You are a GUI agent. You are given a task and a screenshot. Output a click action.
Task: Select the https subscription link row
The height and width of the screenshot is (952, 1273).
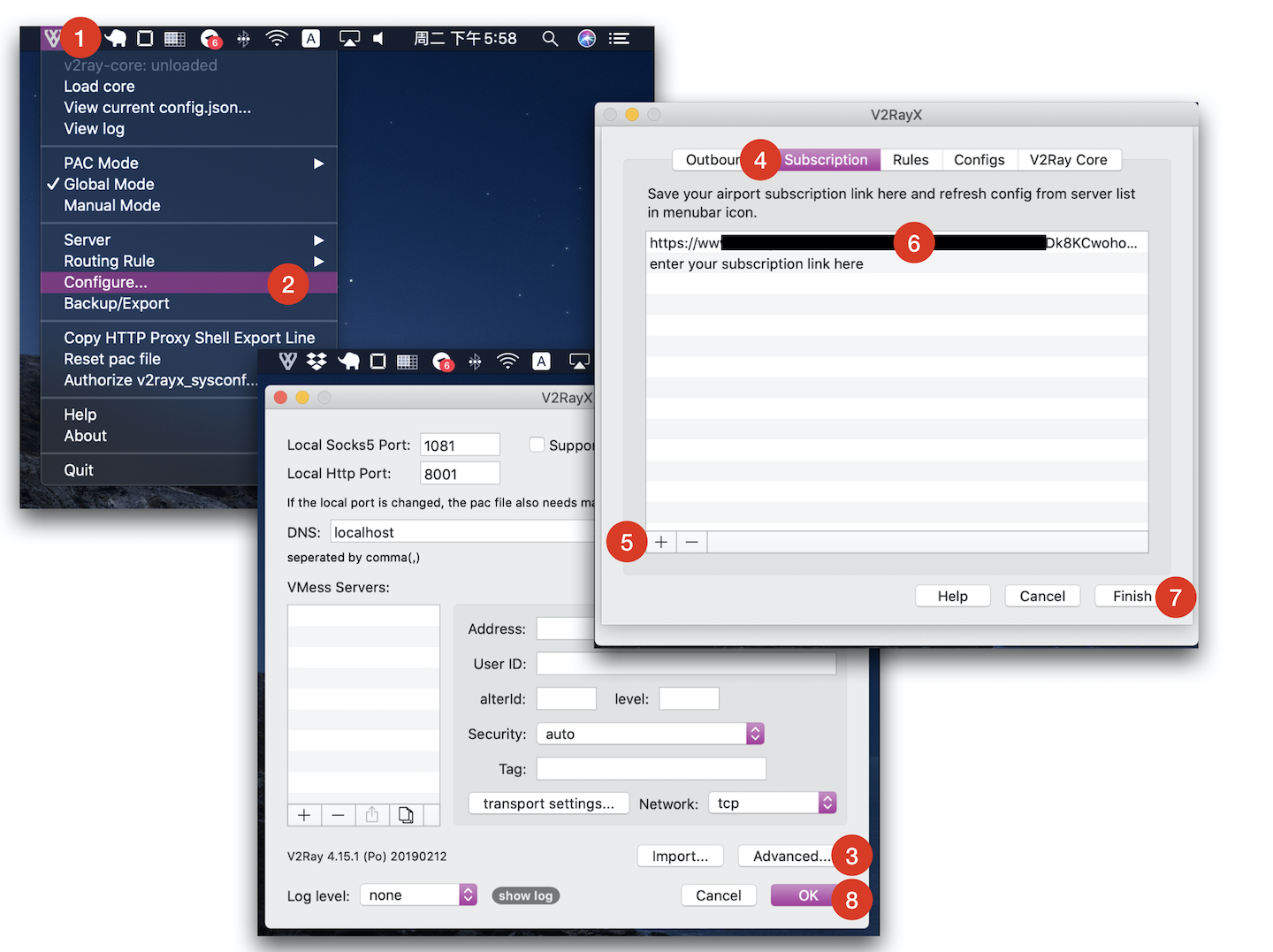click(x=896, y=243)
